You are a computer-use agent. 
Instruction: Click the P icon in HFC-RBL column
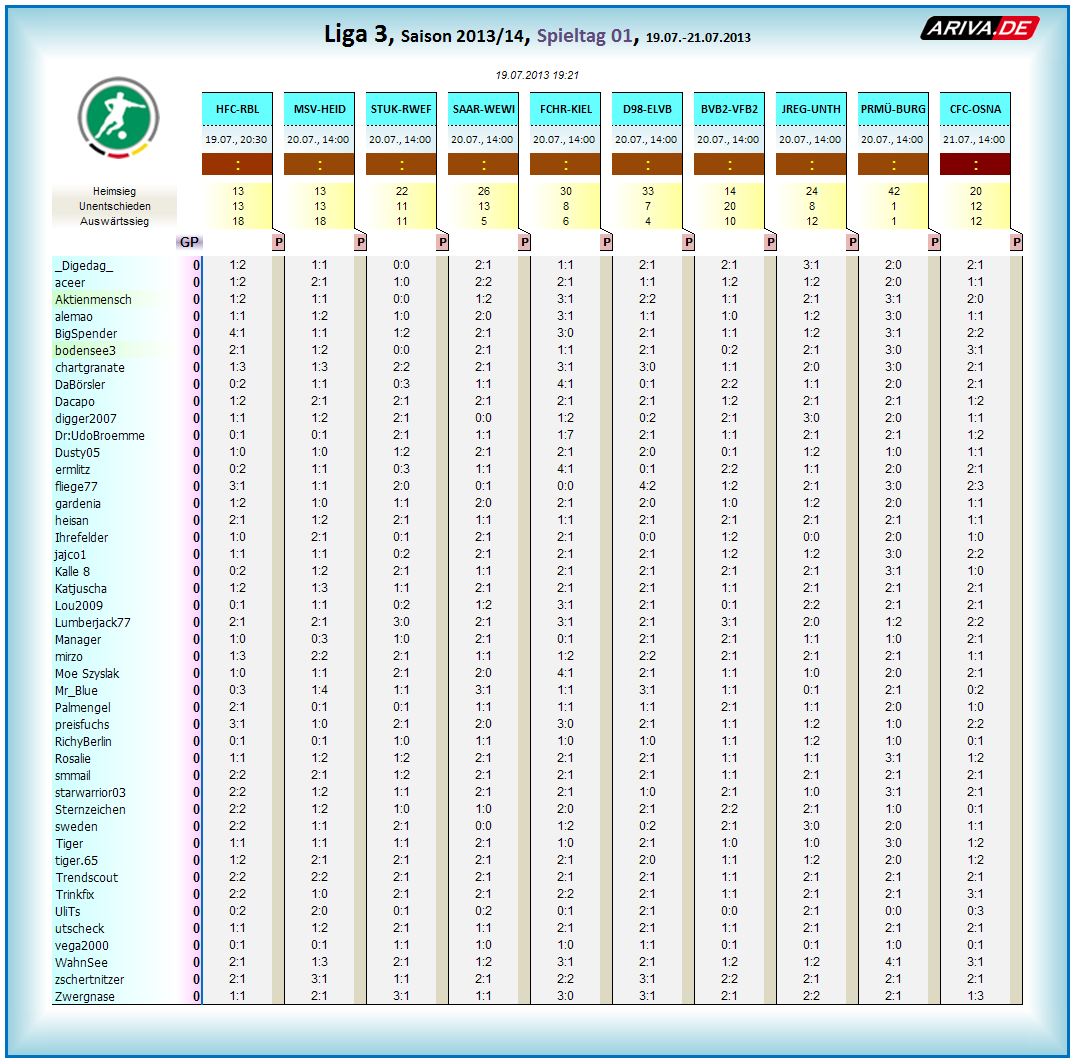click(x=278, y=242)
